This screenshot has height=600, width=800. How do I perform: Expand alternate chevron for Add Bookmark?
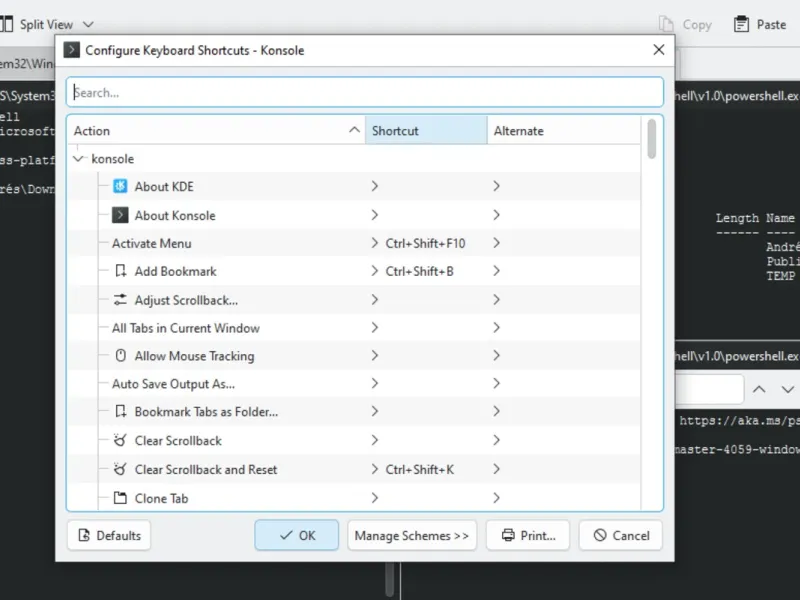pos(496,271)
